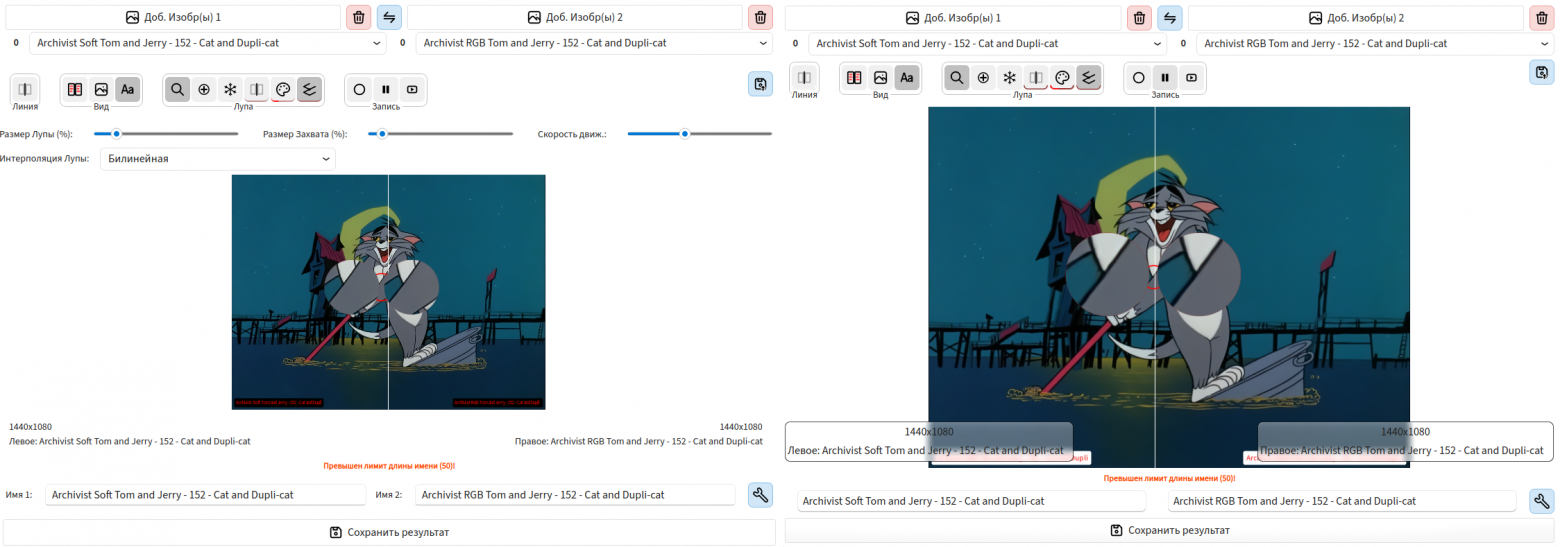Click Доб. Изобр(ы) 1 in enlarged-preview window

[953, 17]
